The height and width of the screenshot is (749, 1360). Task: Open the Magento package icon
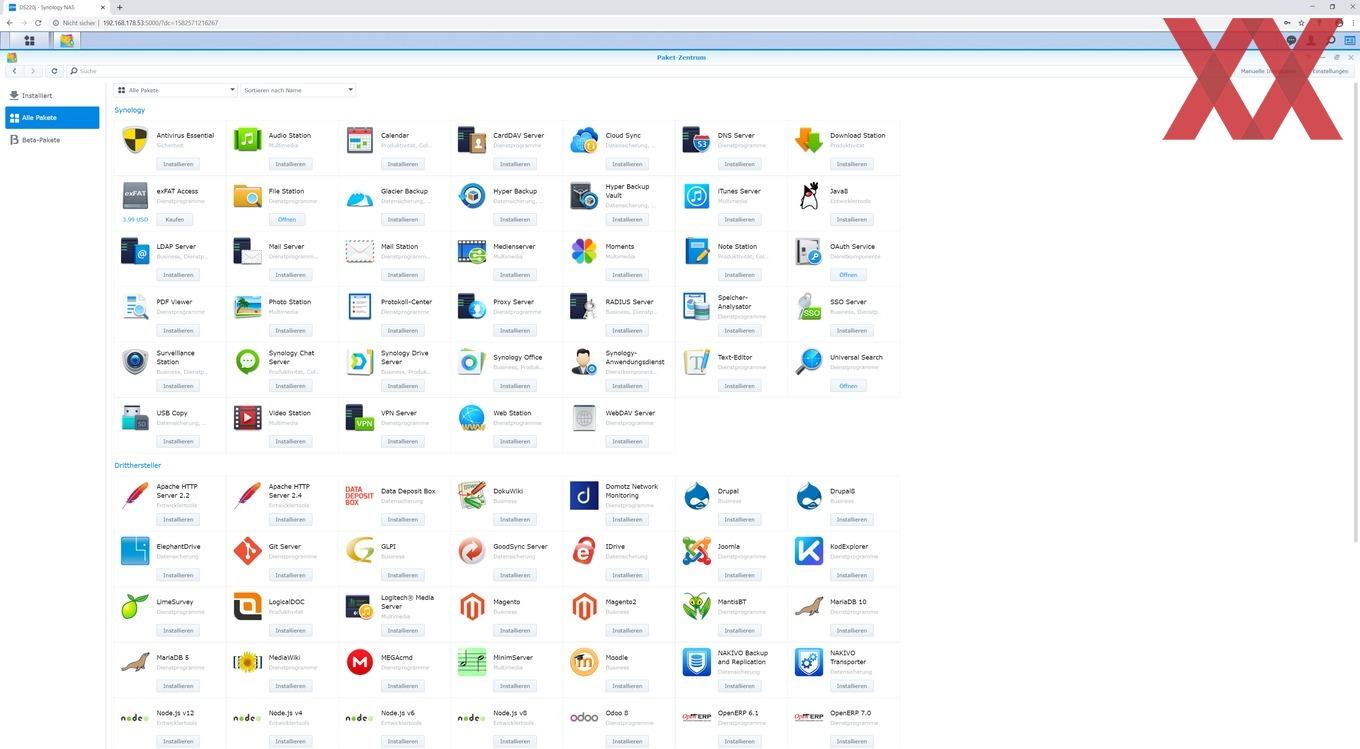[x=472, y=606]
